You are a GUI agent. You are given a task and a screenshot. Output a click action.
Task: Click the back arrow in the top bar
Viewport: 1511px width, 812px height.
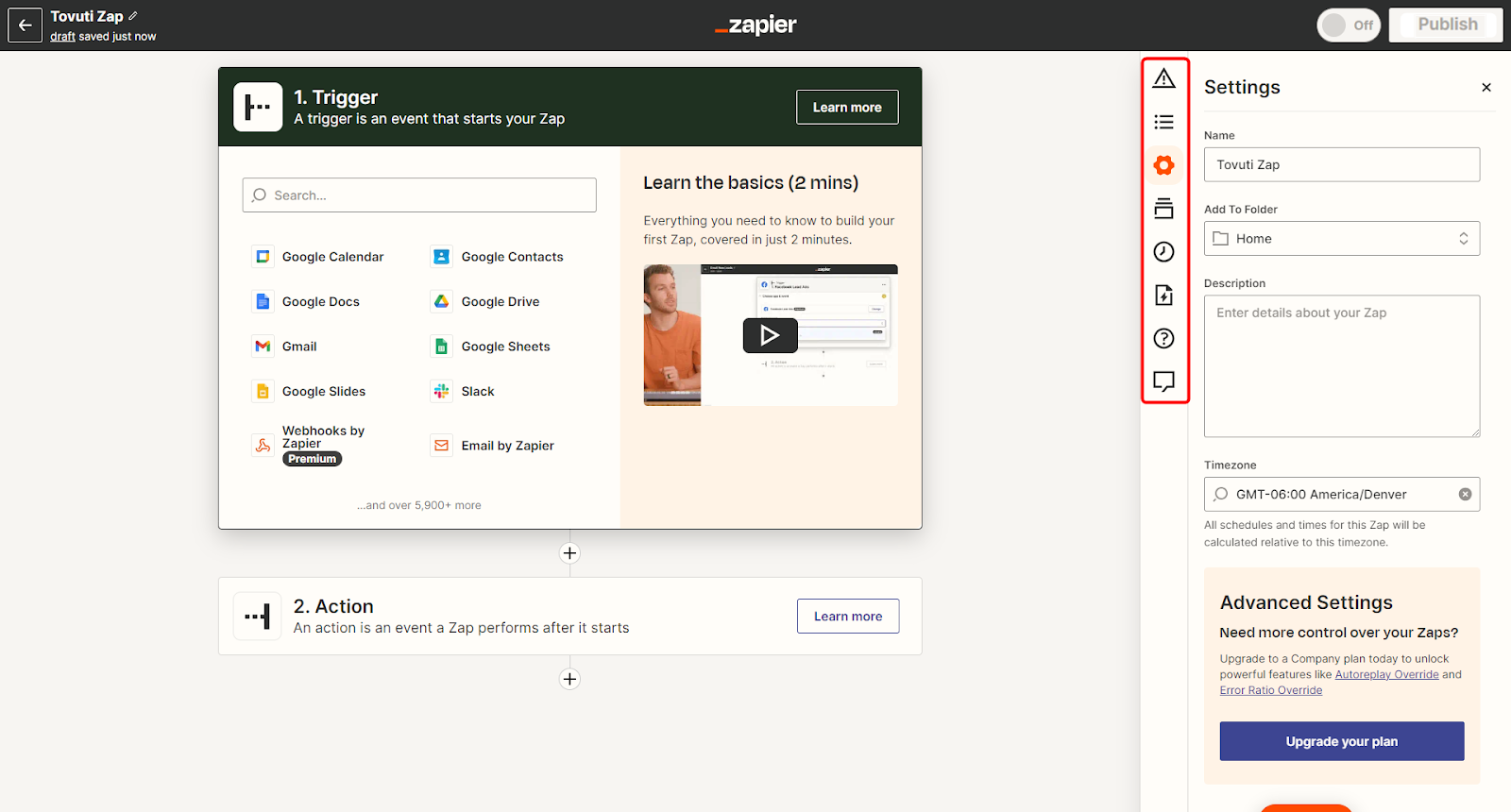[x=25, y=25]
